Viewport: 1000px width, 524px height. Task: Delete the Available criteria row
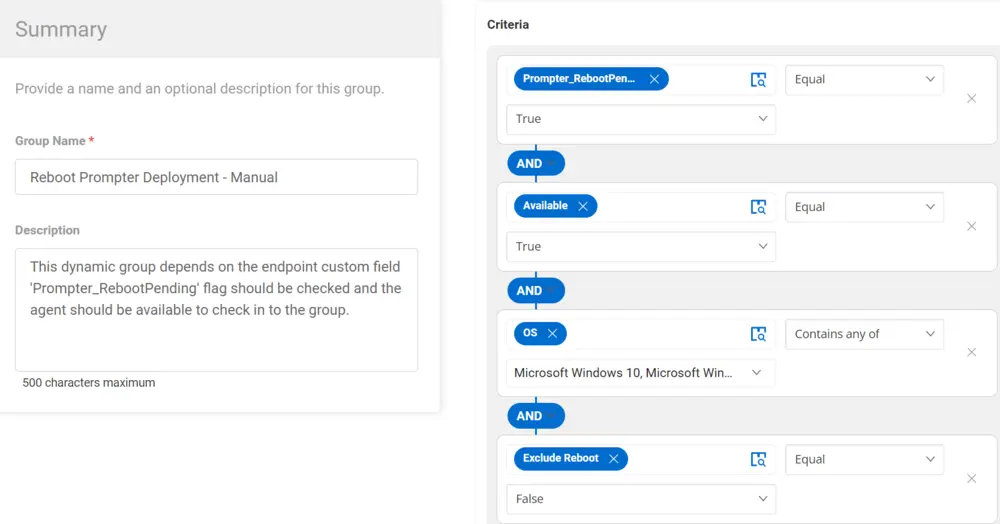tap(971, 226)
